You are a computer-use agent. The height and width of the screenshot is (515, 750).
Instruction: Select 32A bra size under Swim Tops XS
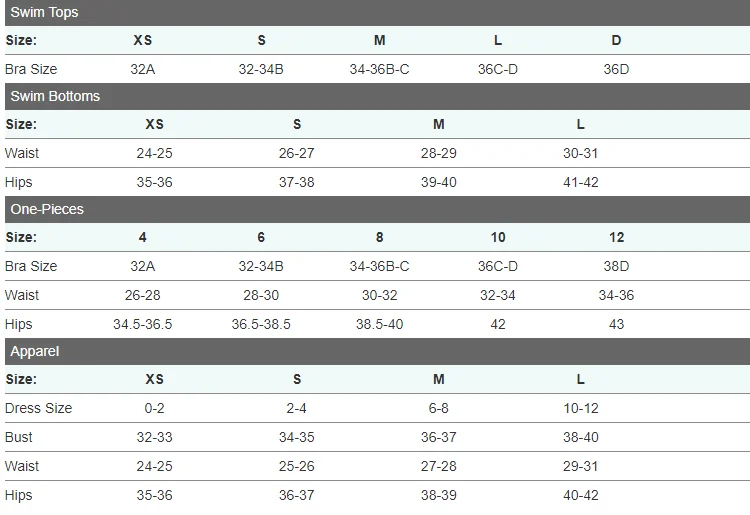[143, 69]
